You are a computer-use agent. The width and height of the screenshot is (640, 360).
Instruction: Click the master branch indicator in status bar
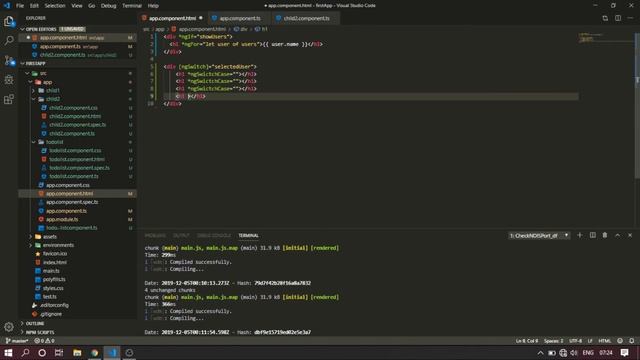pyautogui.click(x=17, y=340)
